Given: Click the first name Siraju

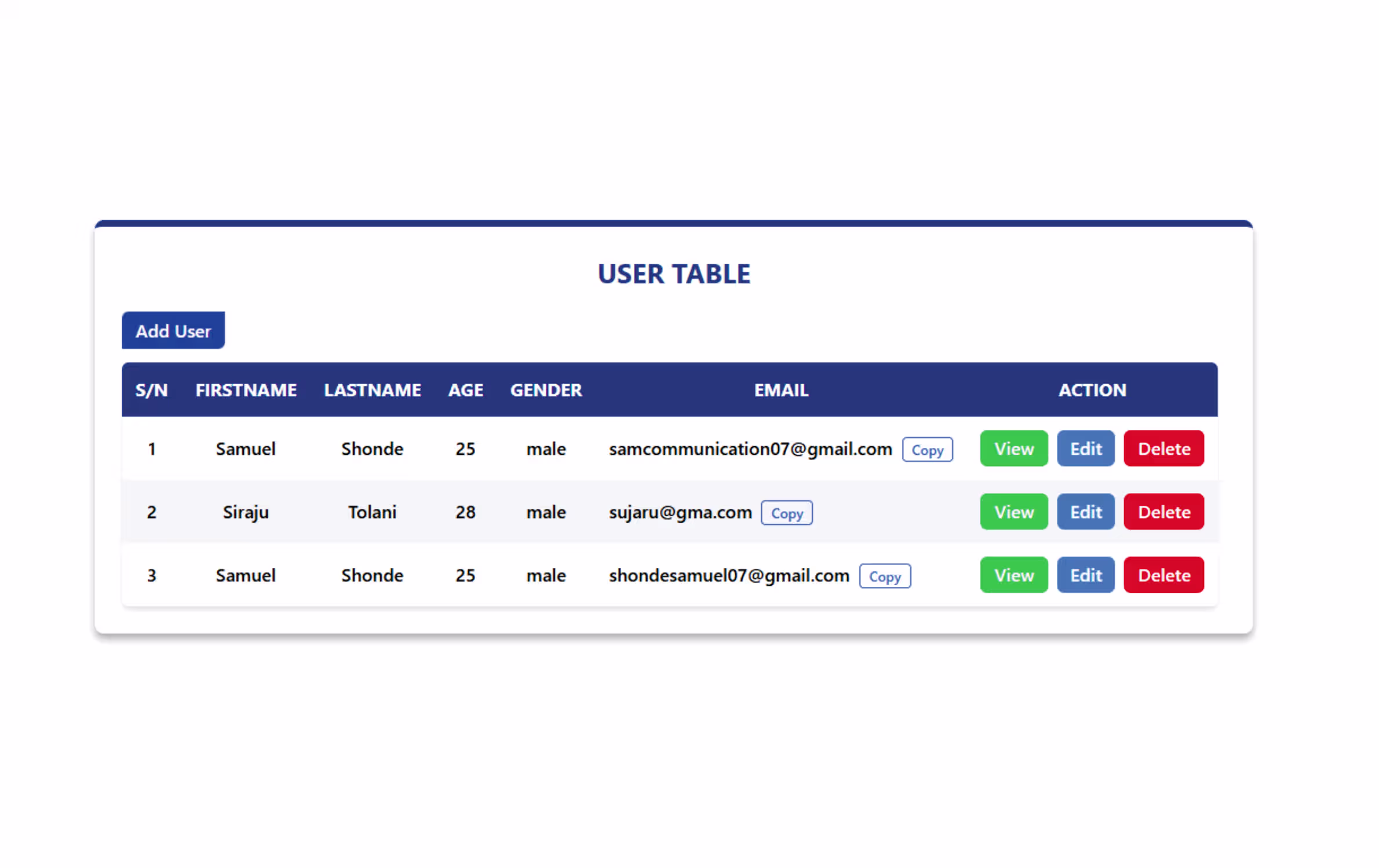Looking at the screenshot, I should pos(246,512).
